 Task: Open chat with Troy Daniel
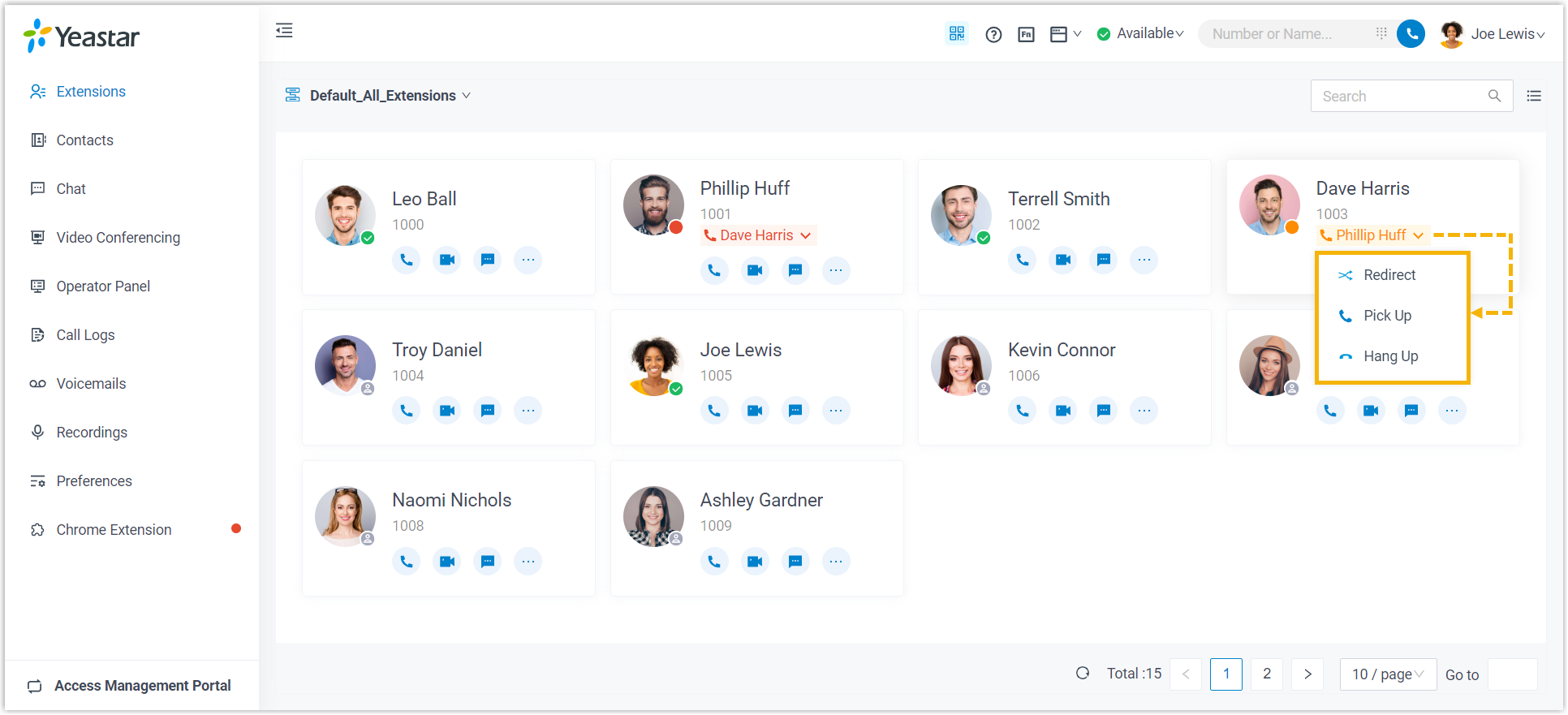(488, 411)
